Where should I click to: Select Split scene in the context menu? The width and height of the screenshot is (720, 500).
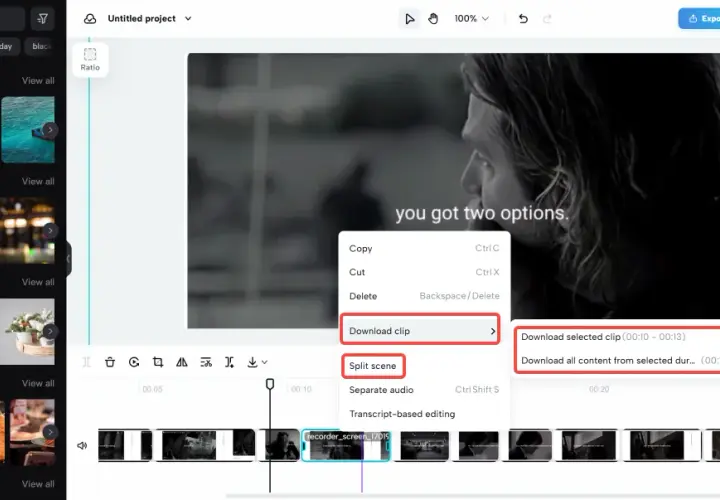coord(373,366)
